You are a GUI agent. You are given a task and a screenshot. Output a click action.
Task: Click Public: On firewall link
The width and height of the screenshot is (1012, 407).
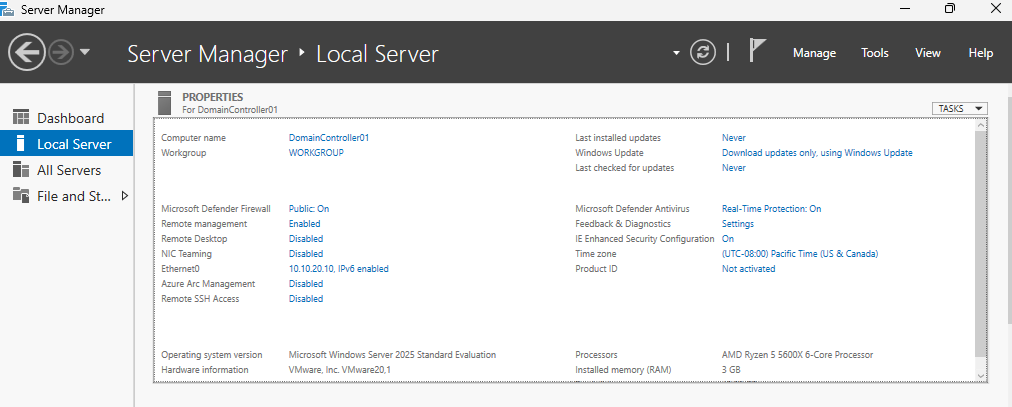point(309,208)
